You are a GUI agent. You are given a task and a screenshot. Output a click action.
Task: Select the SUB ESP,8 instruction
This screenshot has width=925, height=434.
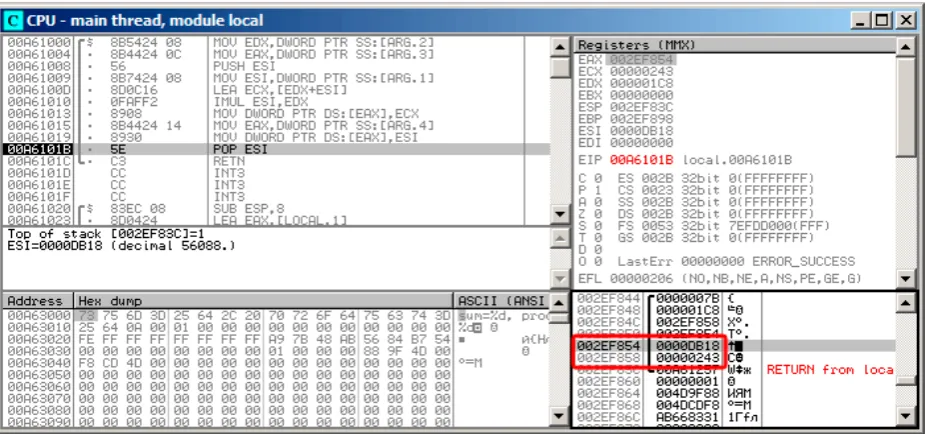pos(277,208)
